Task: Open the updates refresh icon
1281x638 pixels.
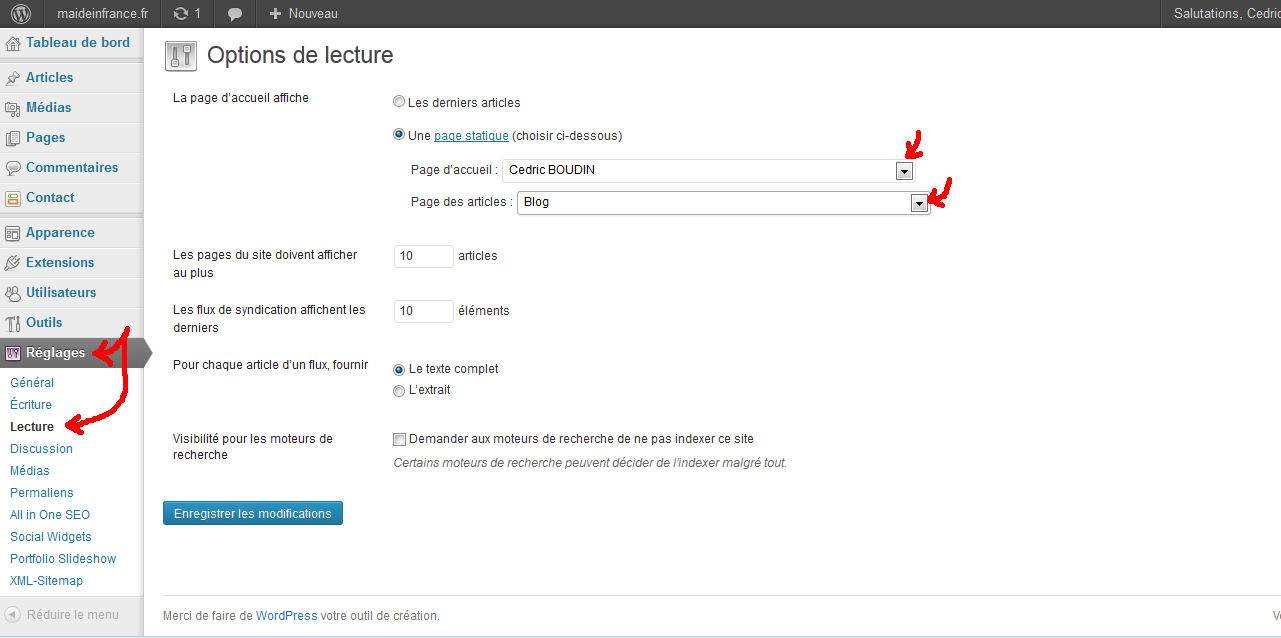Action: tap(180, 14)
